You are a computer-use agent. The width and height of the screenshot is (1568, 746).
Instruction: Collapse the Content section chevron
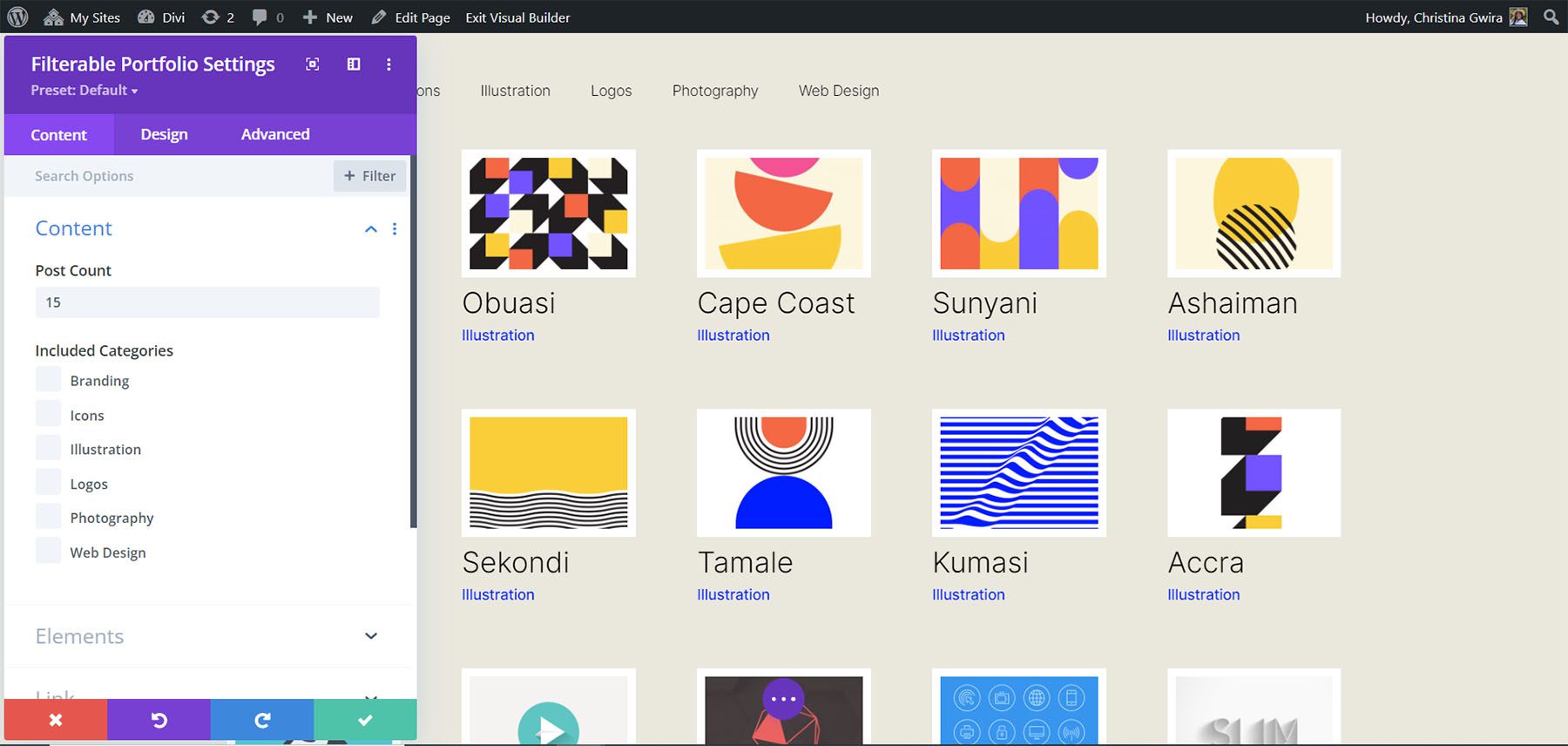(371, 229)
